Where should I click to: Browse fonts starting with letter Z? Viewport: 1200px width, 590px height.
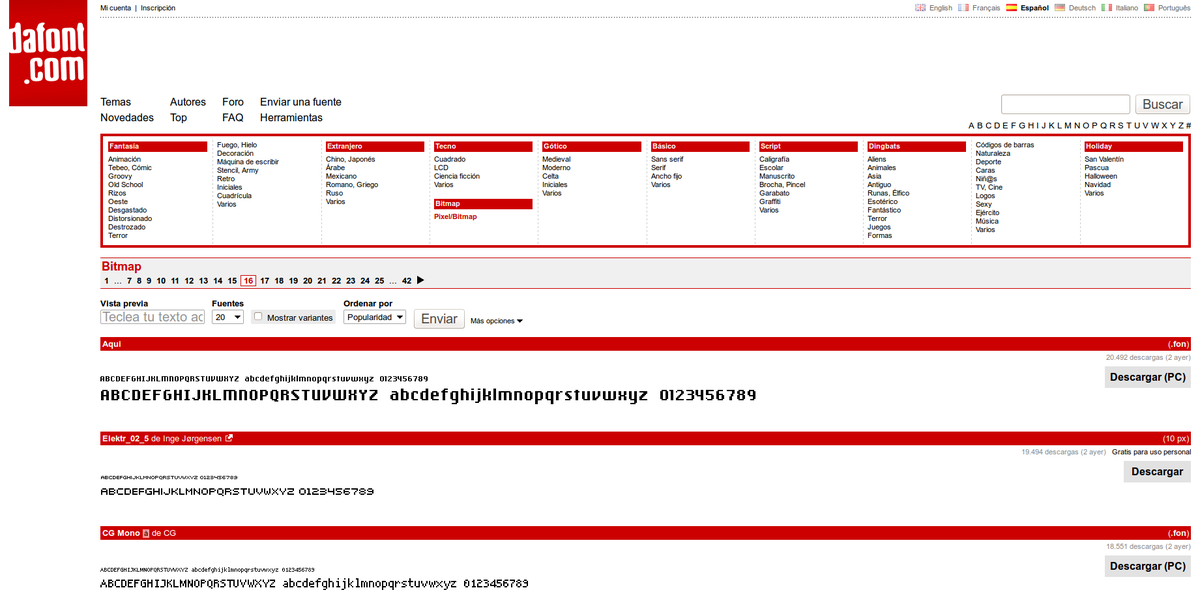1181,126
